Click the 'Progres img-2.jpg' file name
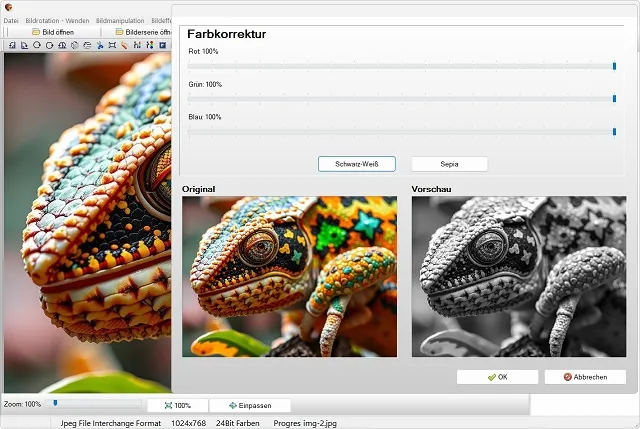Viewport: 640px width, 429px height. pos(305,423)
